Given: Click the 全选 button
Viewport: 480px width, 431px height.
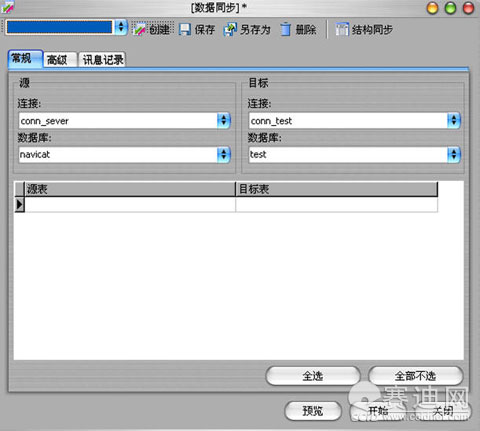Looking at the screenshot, I should [x=313, y=376].
